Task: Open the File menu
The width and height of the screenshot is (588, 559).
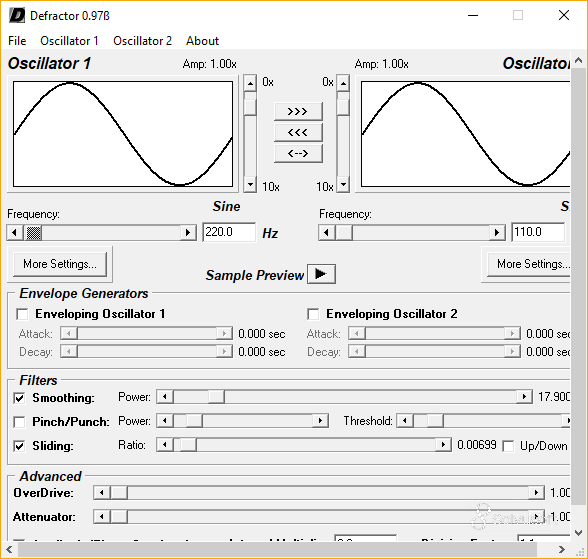Action: (x=17, y=40)
